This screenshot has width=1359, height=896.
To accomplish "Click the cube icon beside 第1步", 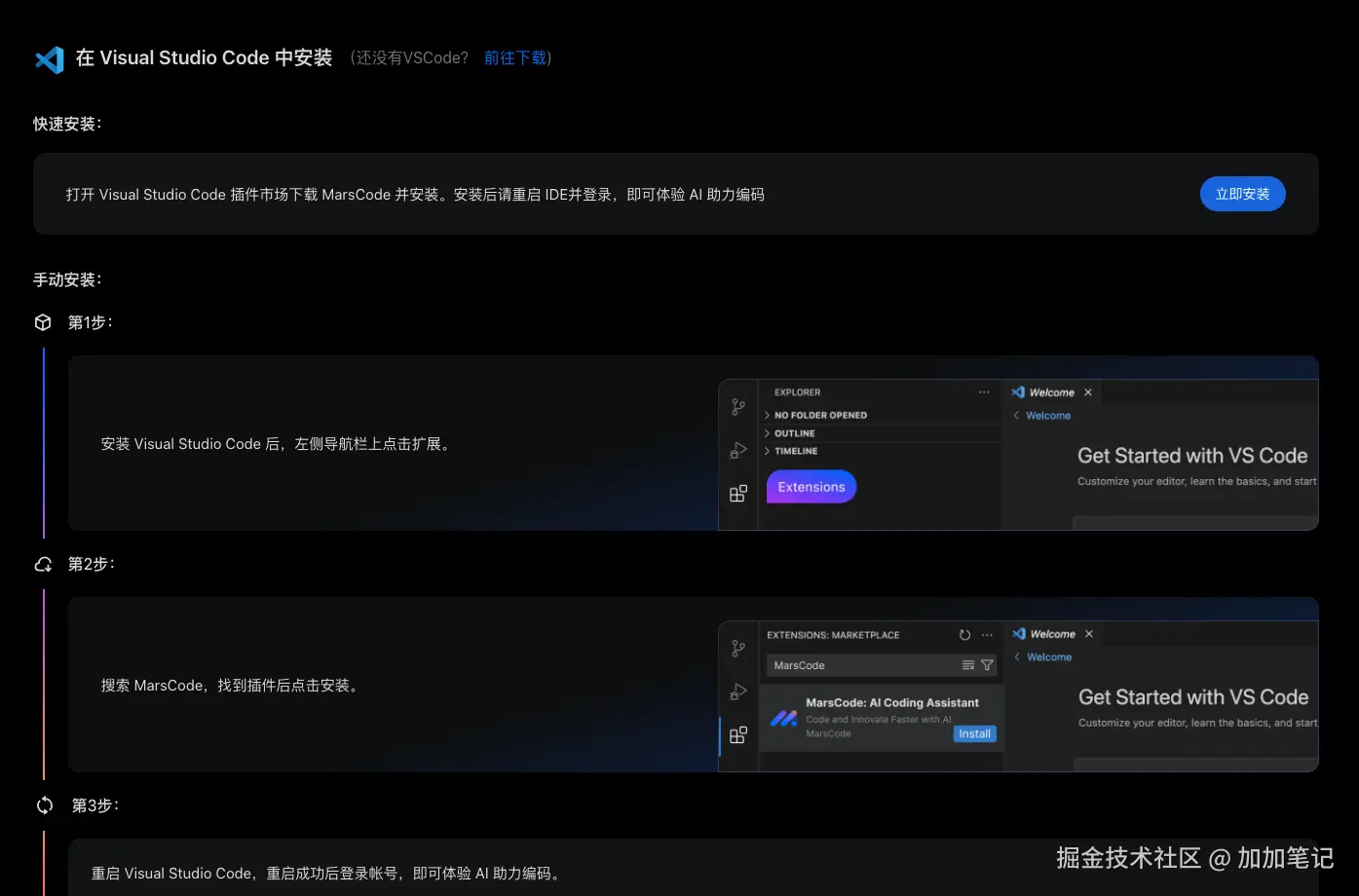I will click(x=43, y=322).
